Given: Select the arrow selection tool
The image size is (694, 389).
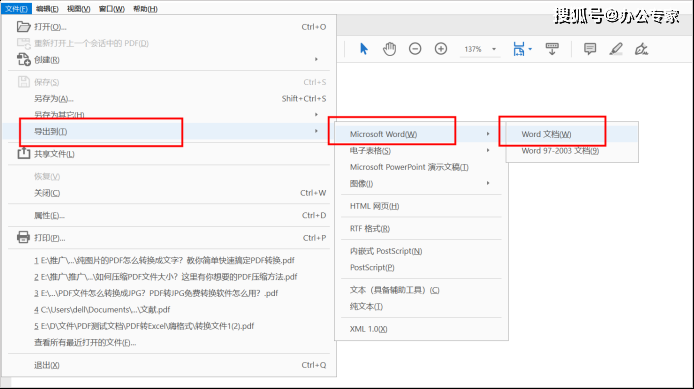Looking at the screenshot, I should click(x=364, y=49).
